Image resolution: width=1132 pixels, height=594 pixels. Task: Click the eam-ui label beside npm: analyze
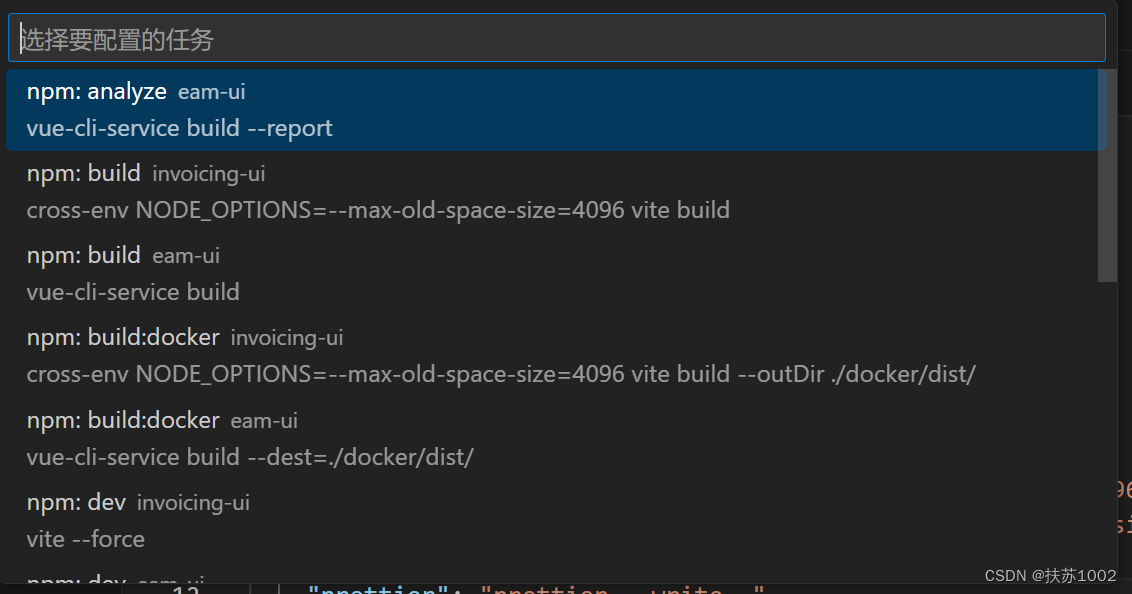[x=212, y=92]
